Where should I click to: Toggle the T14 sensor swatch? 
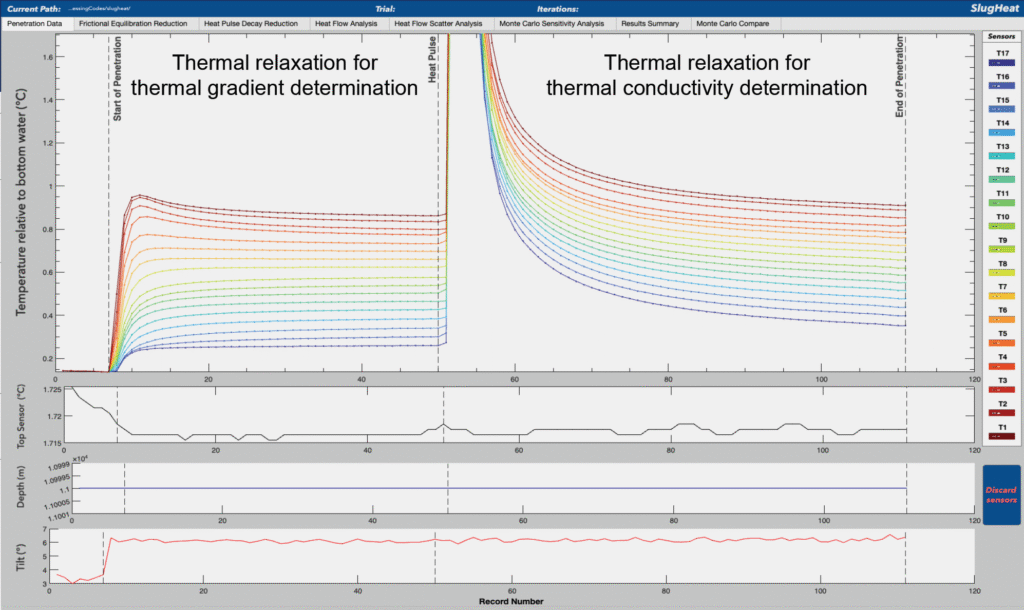coord(1000,132)
